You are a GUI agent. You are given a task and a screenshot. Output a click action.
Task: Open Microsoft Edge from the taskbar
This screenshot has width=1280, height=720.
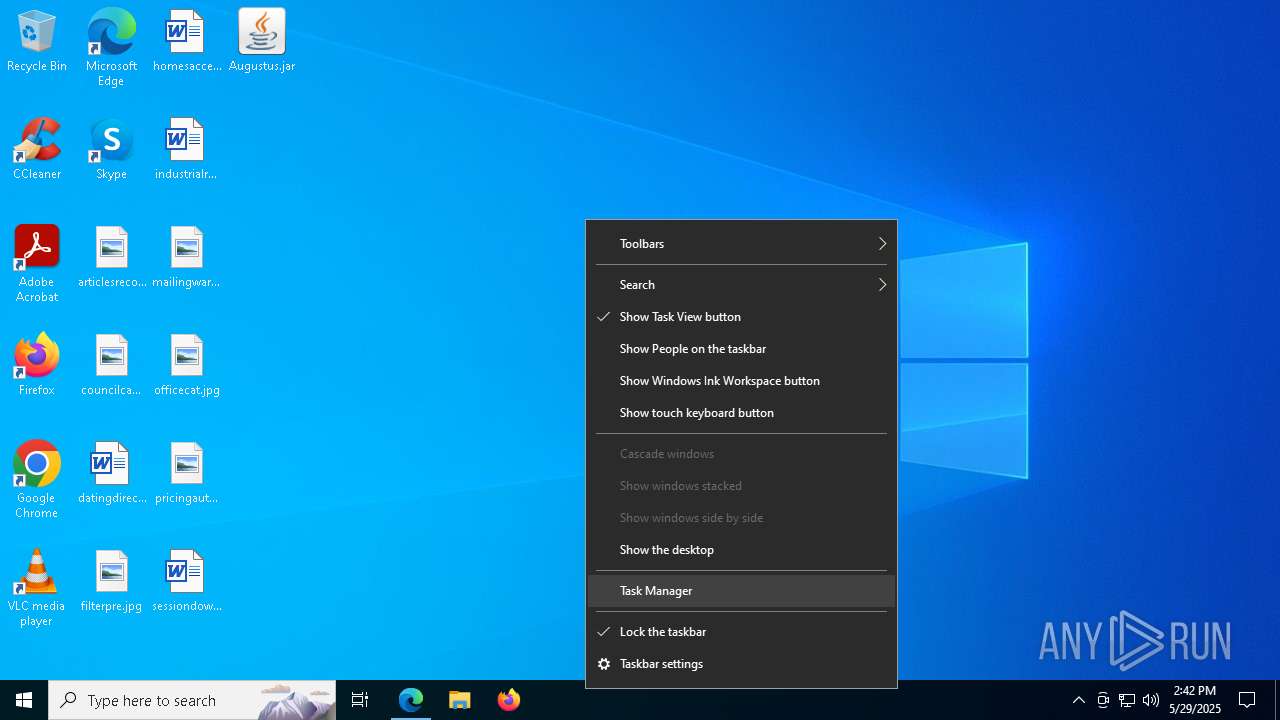[411, 700]
